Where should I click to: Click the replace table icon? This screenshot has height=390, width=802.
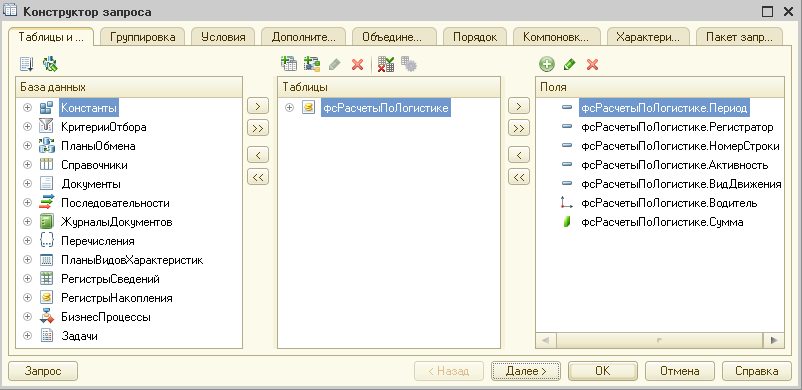tap(386, 64)
